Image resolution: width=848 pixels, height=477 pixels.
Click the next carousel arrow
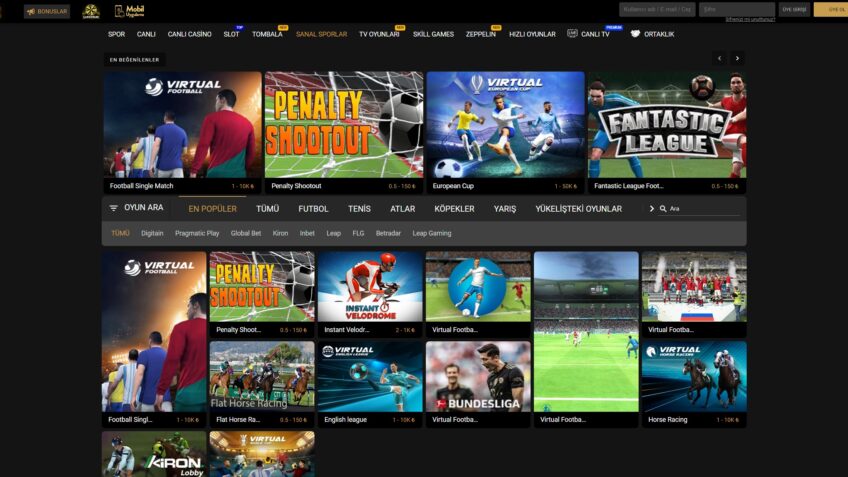click(x=737, y=59)
